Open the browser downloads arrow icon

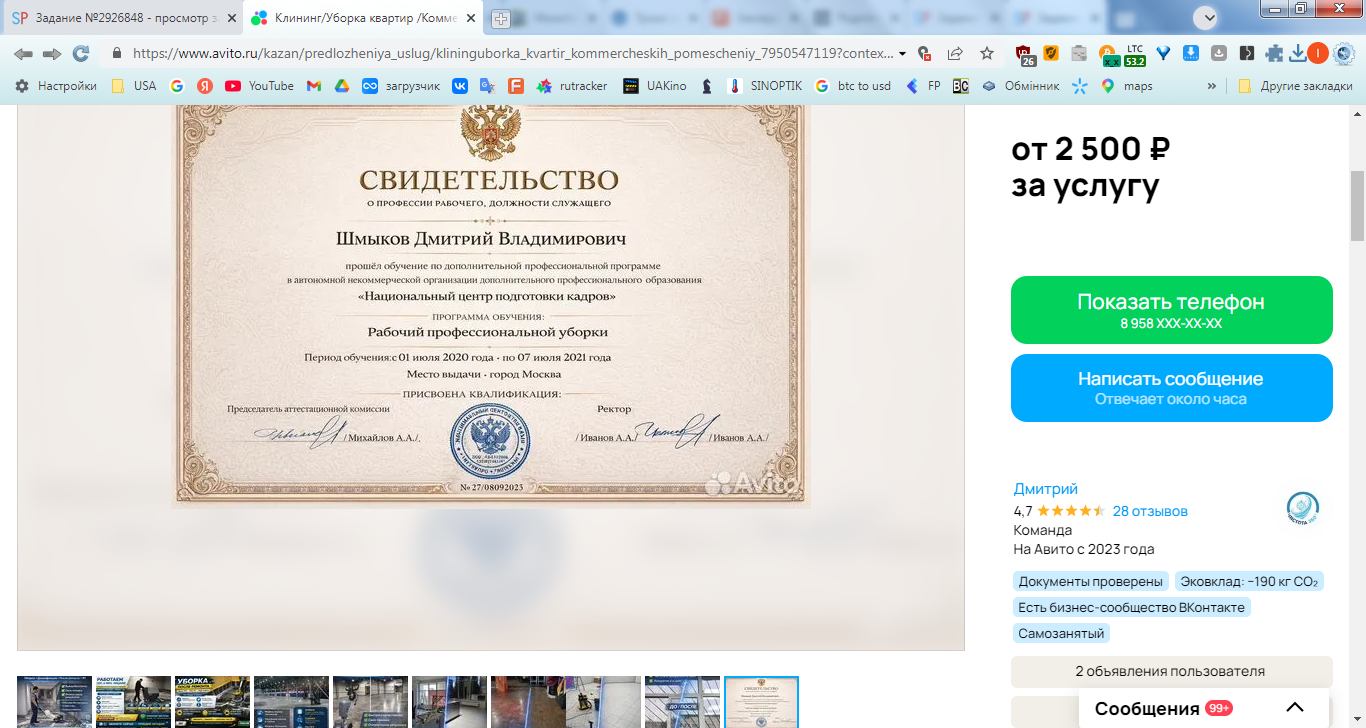(1297, 53)
